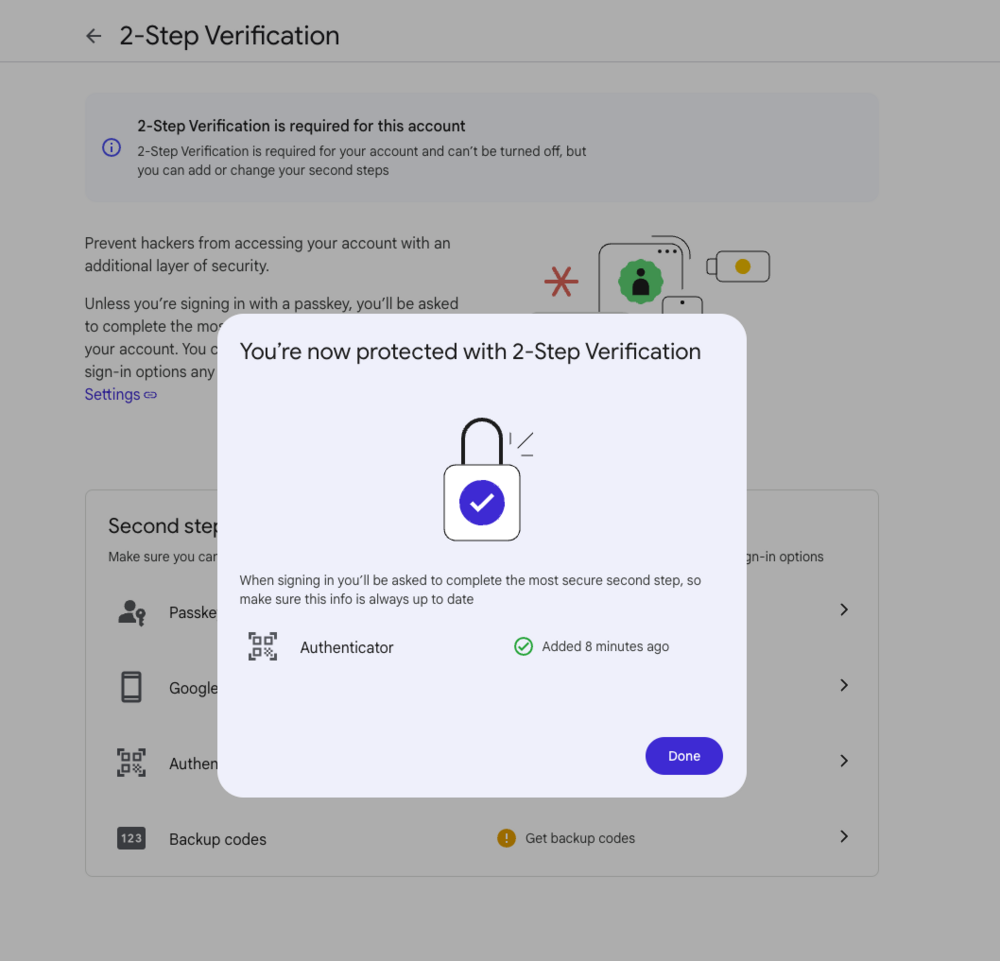Screen dimensions: 1000x961
Task: Click the security key illustration at top right
Action: click(x=738, y=267)
